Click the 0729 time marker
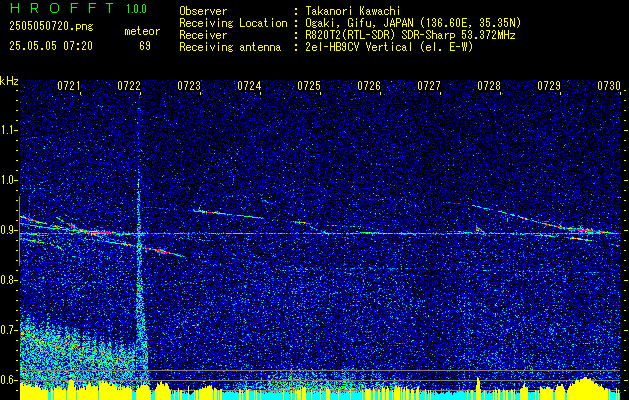Screen dimensions: 629x400 point(549,86)
